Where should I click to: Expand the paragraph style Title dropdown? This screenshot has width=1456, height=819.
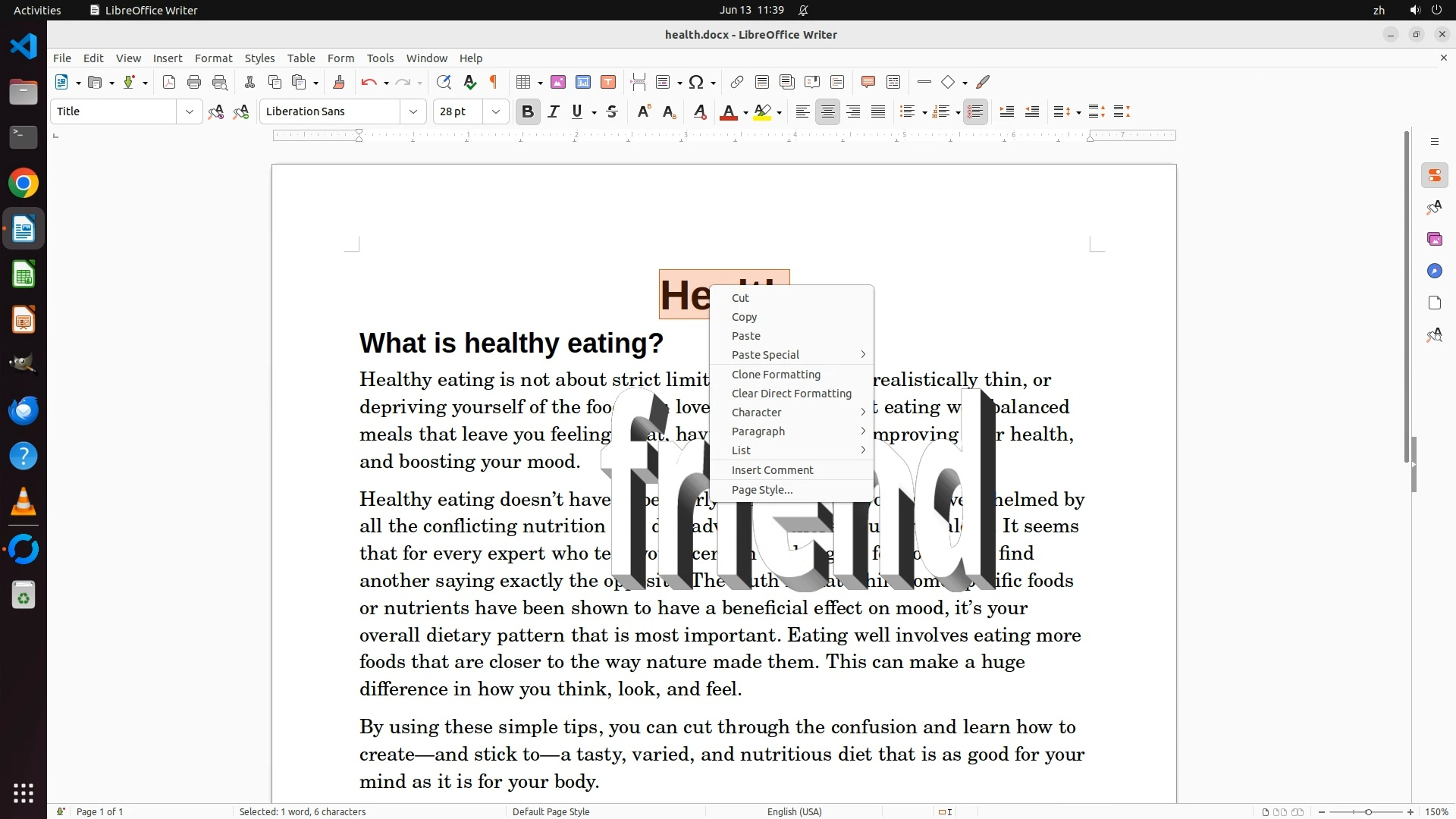(189, 112)
